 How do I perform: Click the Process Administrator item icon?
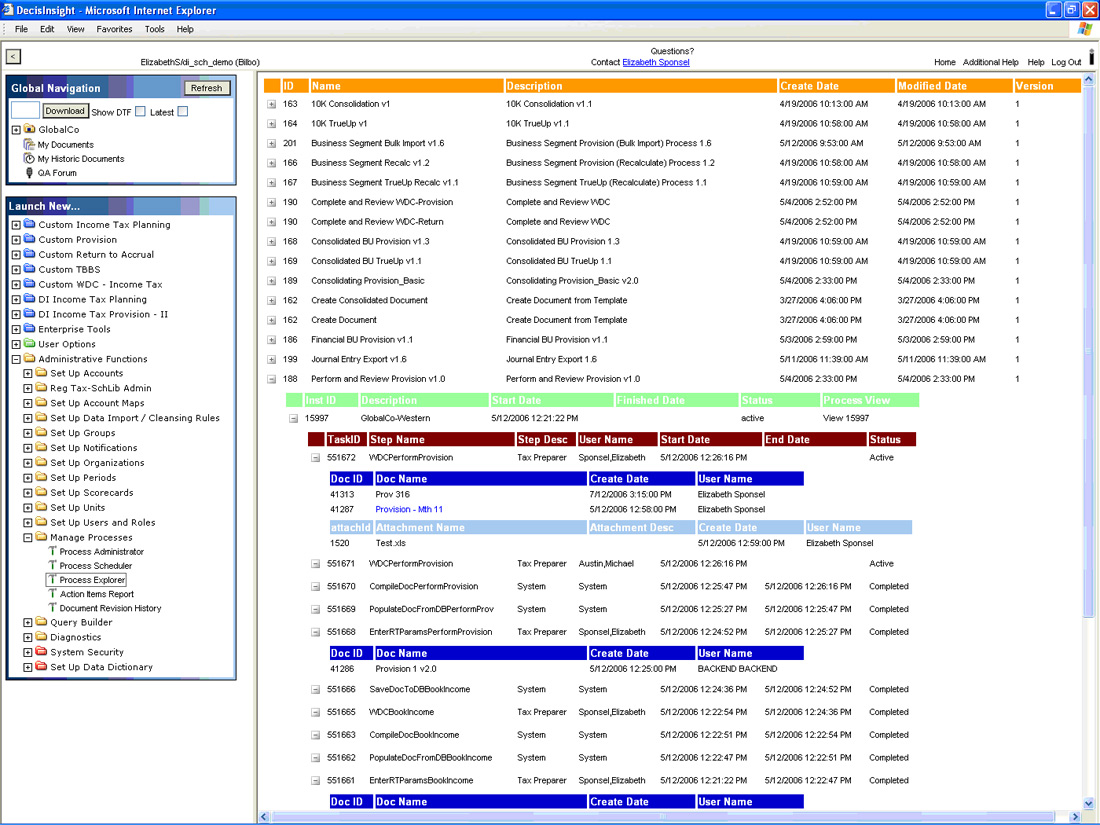(x=52, y=551)
